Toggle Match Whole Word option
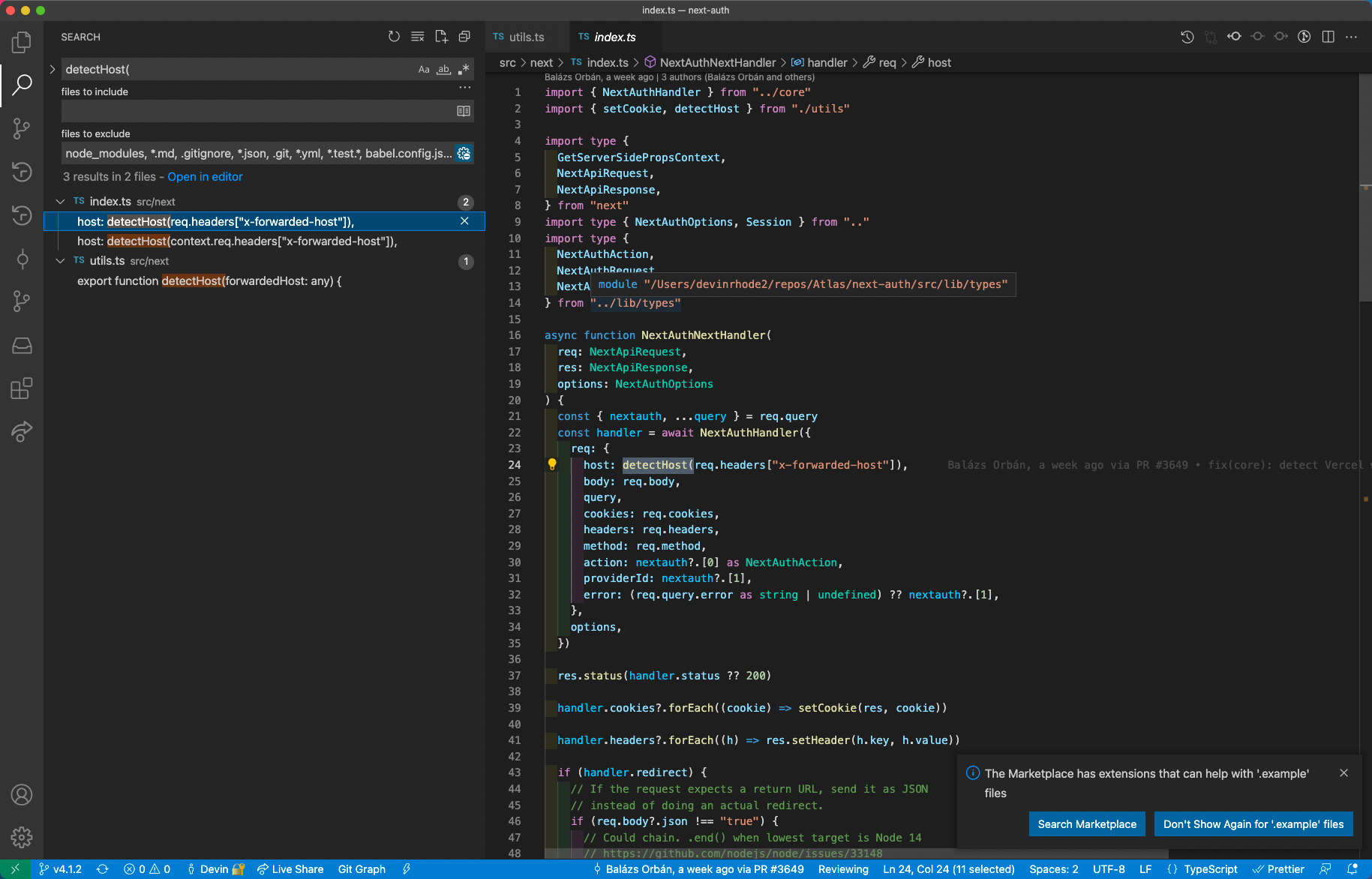1372x879 pixels. [443, 69]
